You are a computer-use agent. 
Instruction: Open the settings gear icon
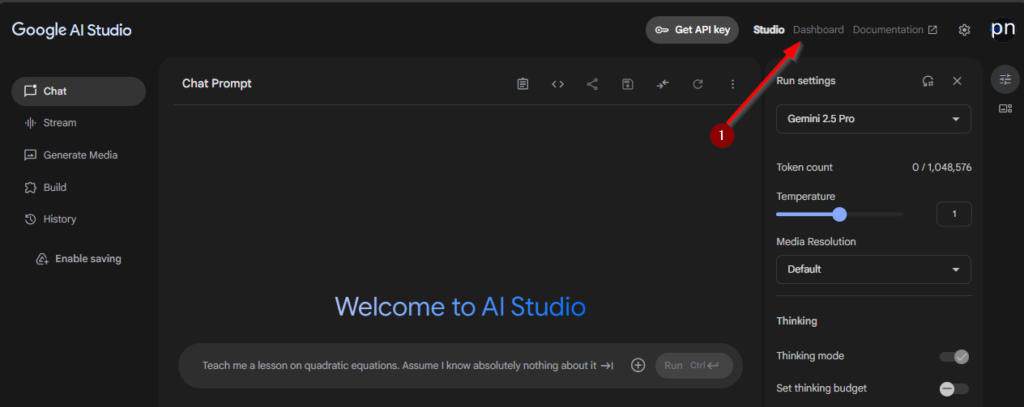click(x=964, y=30)
